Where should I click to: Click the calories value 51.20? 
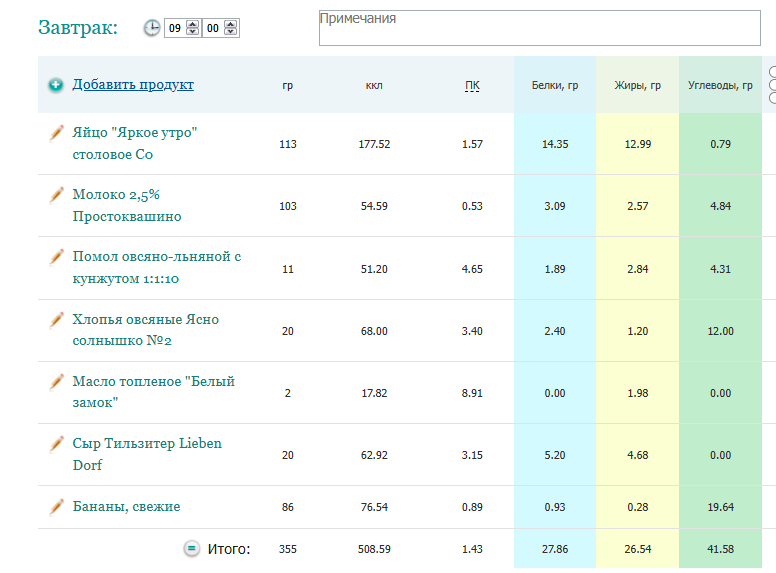[374, 269]
